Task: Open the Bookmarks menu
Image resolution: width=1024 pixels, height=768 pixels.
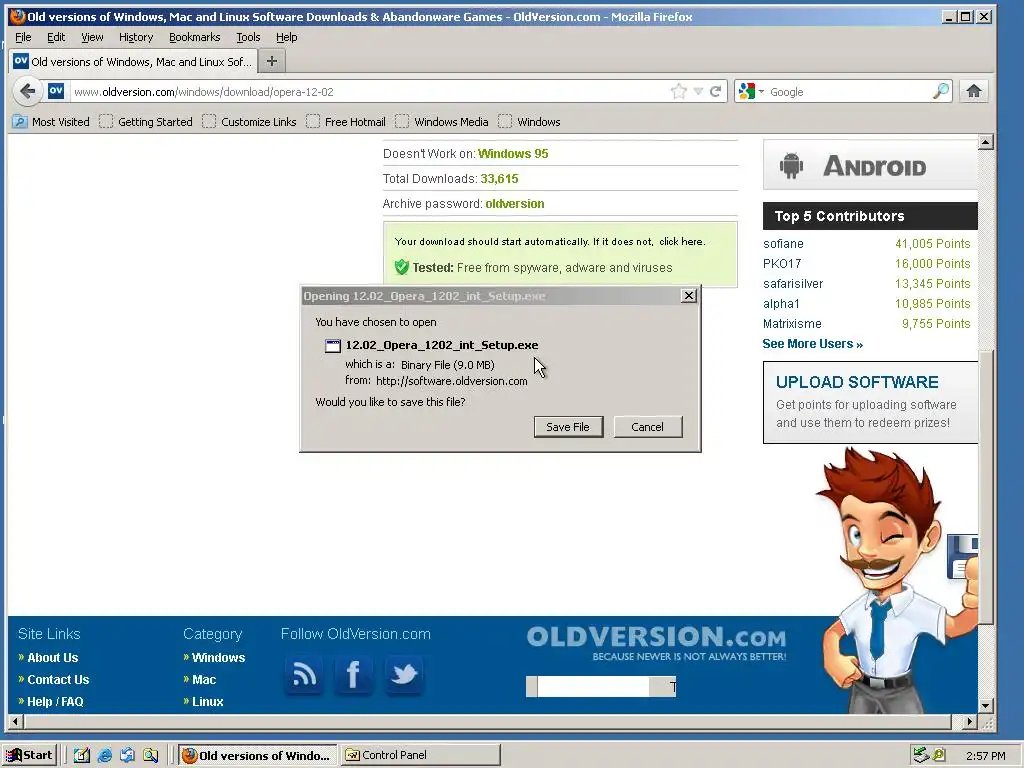Action: [x=195, y=37]
